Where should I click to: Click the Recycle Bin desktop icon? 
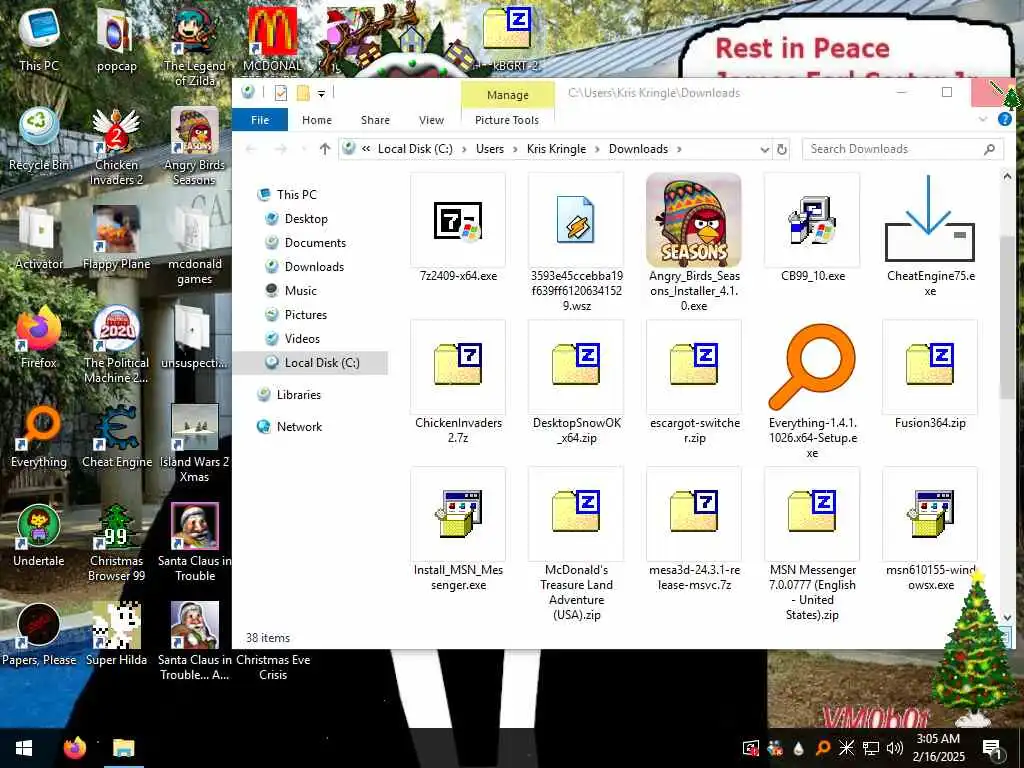point(39,139)
